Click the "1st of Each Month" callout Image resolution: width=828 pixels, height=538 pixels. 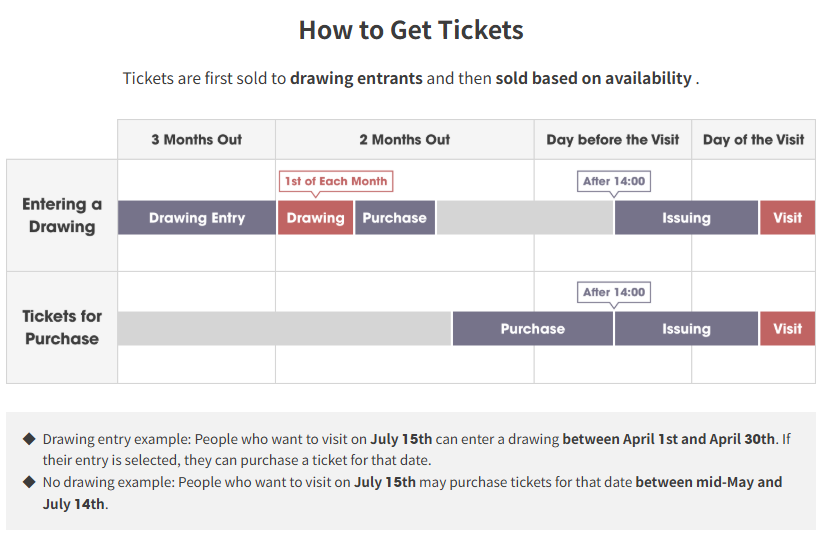336,181
